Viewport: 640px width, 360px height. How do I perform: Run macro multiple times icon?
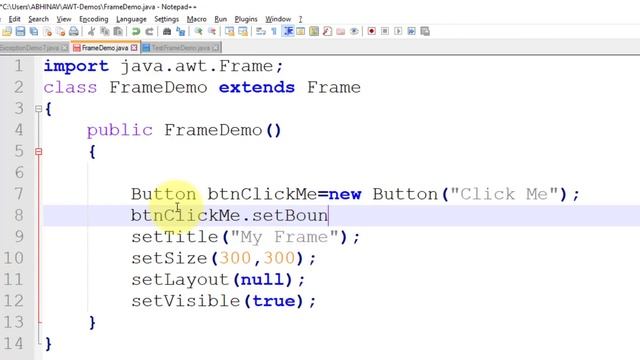(411, 31)
